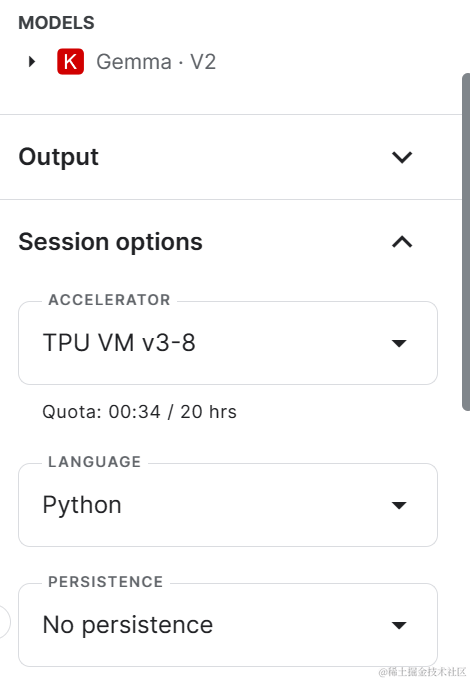This screenshot has width=470, height=681.
Task: Collapse Session options with the up chevron
Action: coord(402,242)
